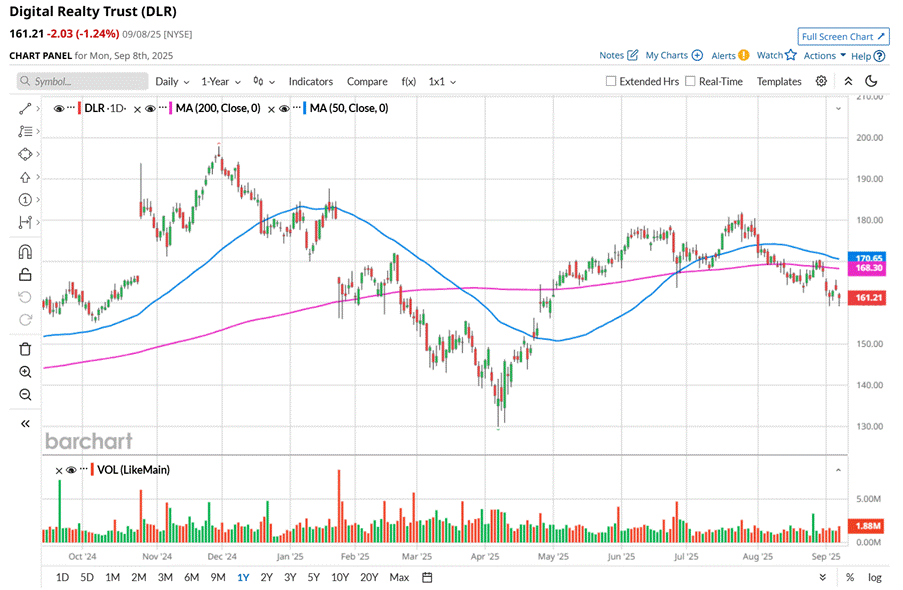Toggle percent scale
Screen dimensions: 903x590
coord(850,577)
